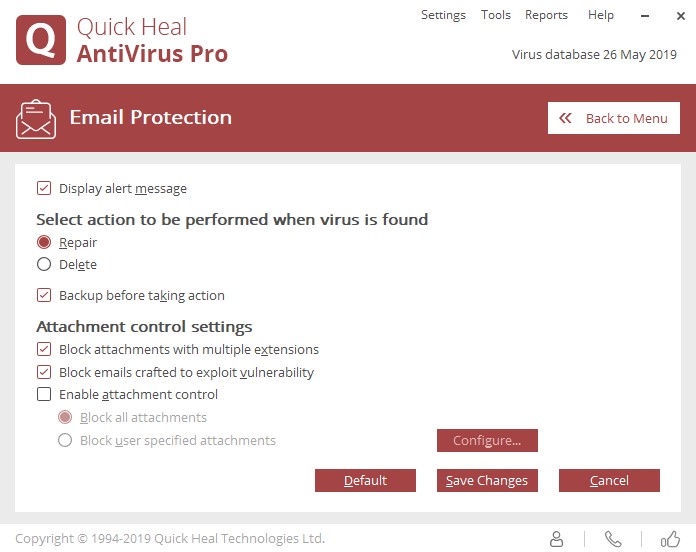Uncheck Display alert message
Screen dimensions: 696x552
coord(44,188)
